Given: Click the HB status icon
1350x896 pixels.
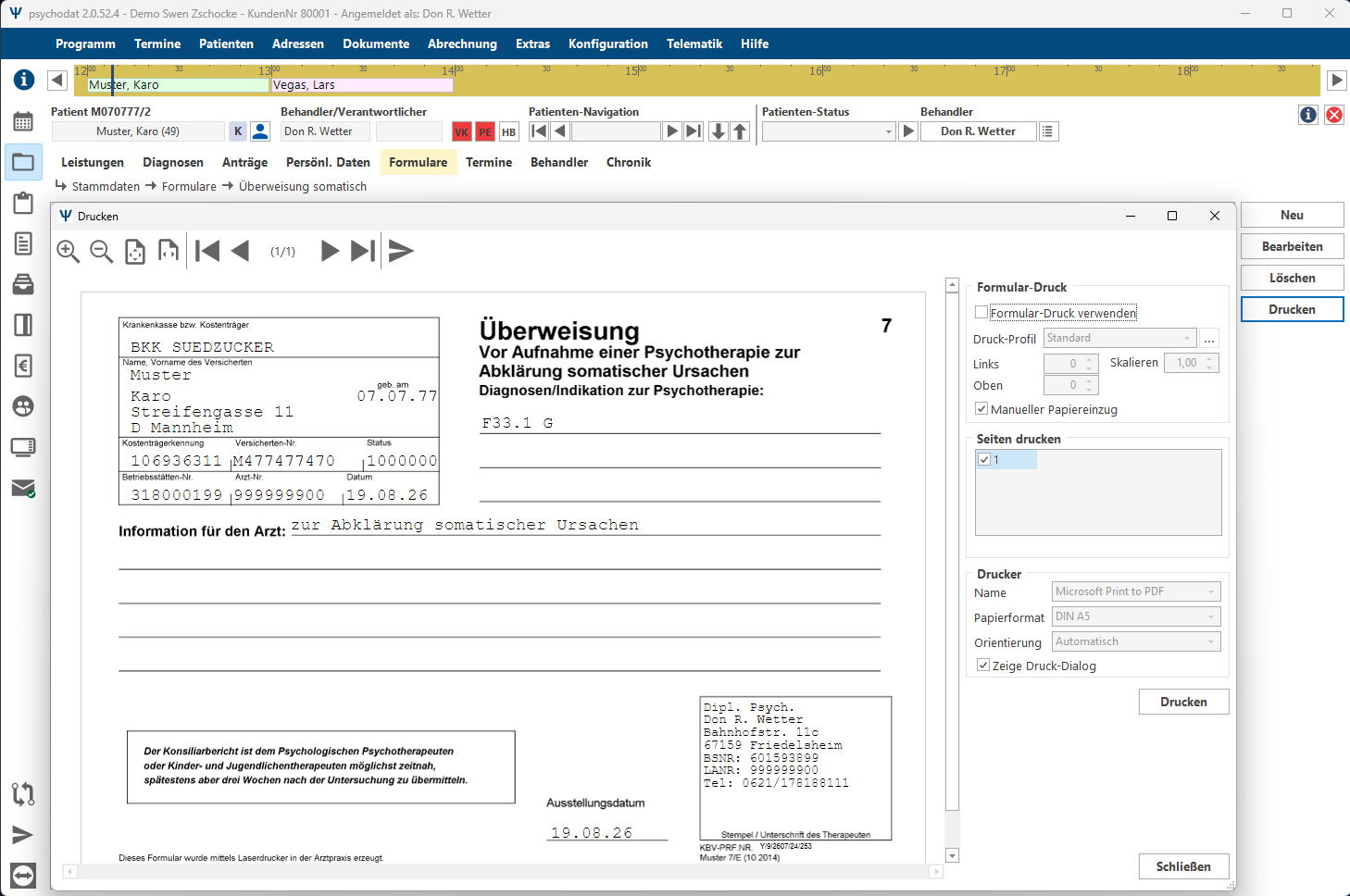Looking at the screenshot, I should [x=509, y=131].
